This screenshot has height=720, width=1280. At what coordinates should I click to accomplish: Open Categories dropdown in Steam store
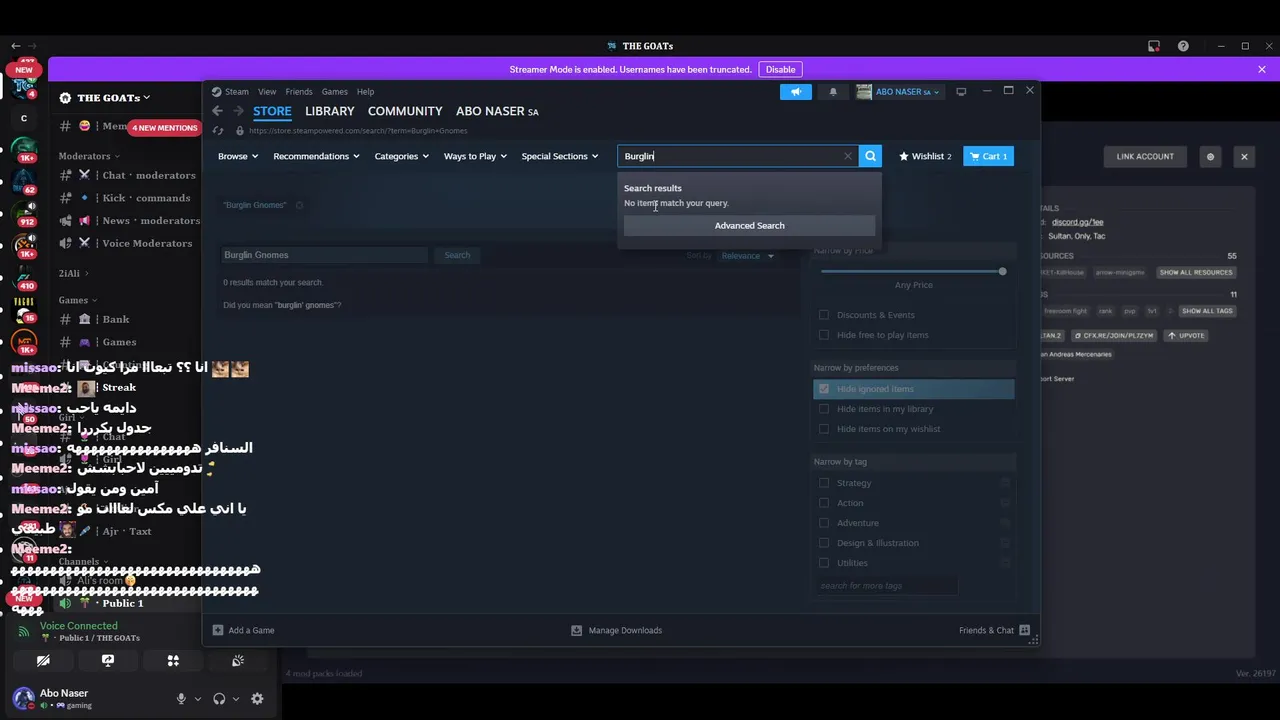coord(401,156)
